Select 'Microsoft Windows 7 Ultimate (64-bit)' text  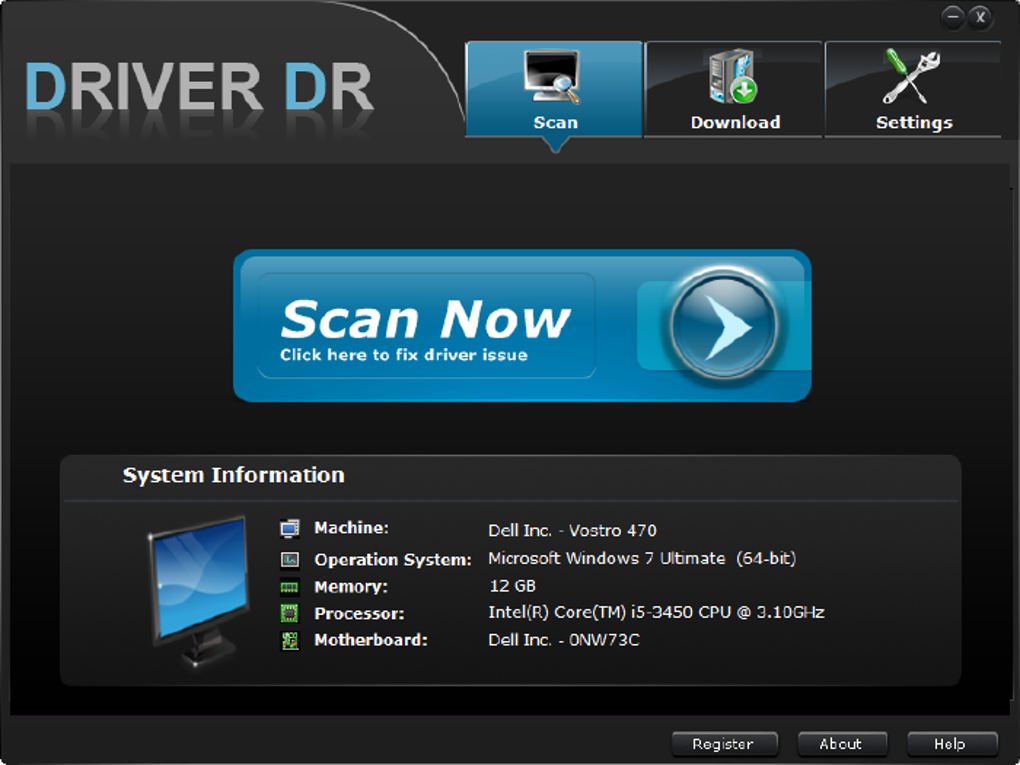[x=642, y=559]
